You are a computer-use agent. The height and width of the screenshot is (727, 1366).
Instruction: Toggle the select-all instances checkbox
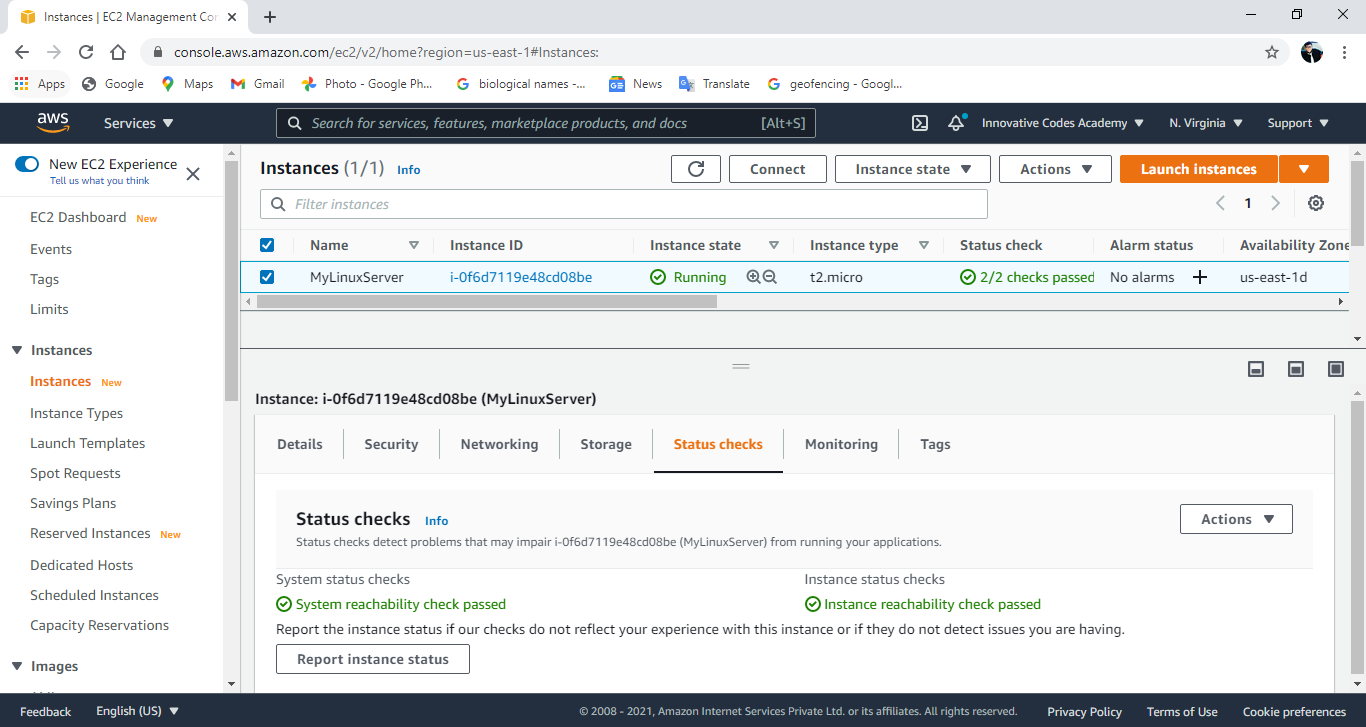click(x=267, y=244)
